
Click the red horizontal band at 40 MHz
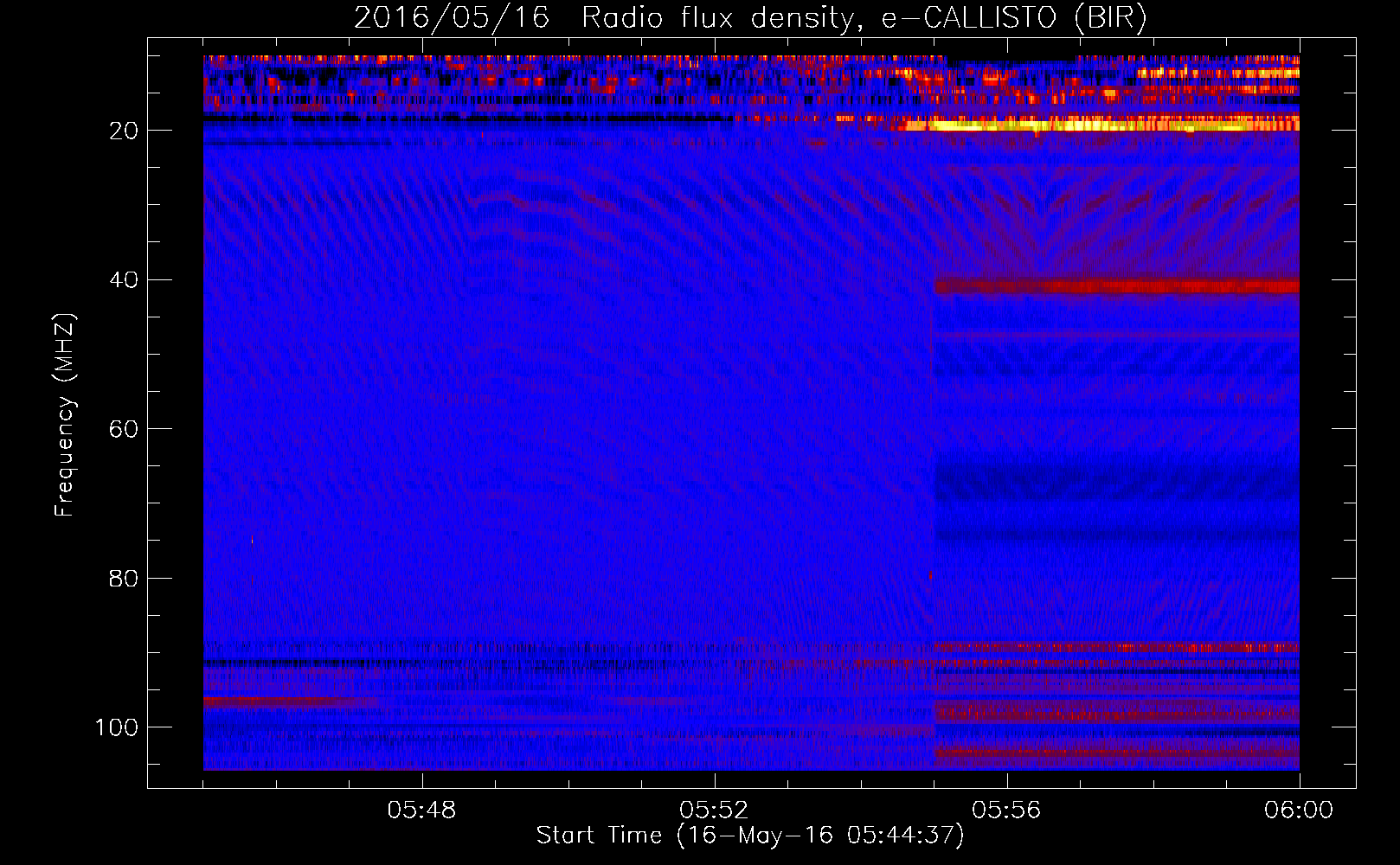pos(1117,285)
